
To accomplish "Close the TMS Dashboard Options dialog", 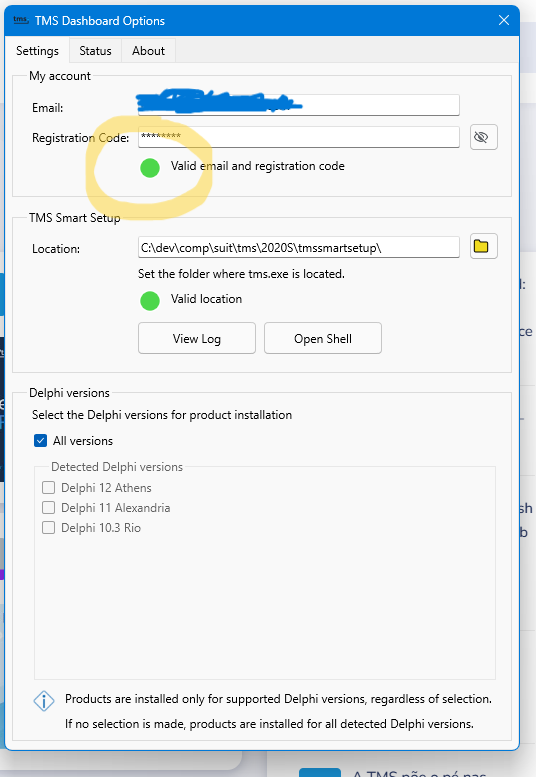I will (504, 20).
